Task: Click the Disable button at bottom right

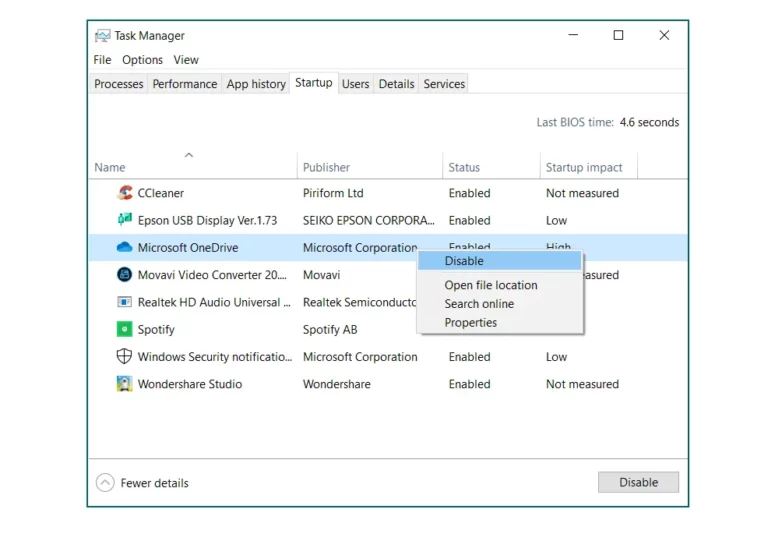Action: tap(638, 482)
